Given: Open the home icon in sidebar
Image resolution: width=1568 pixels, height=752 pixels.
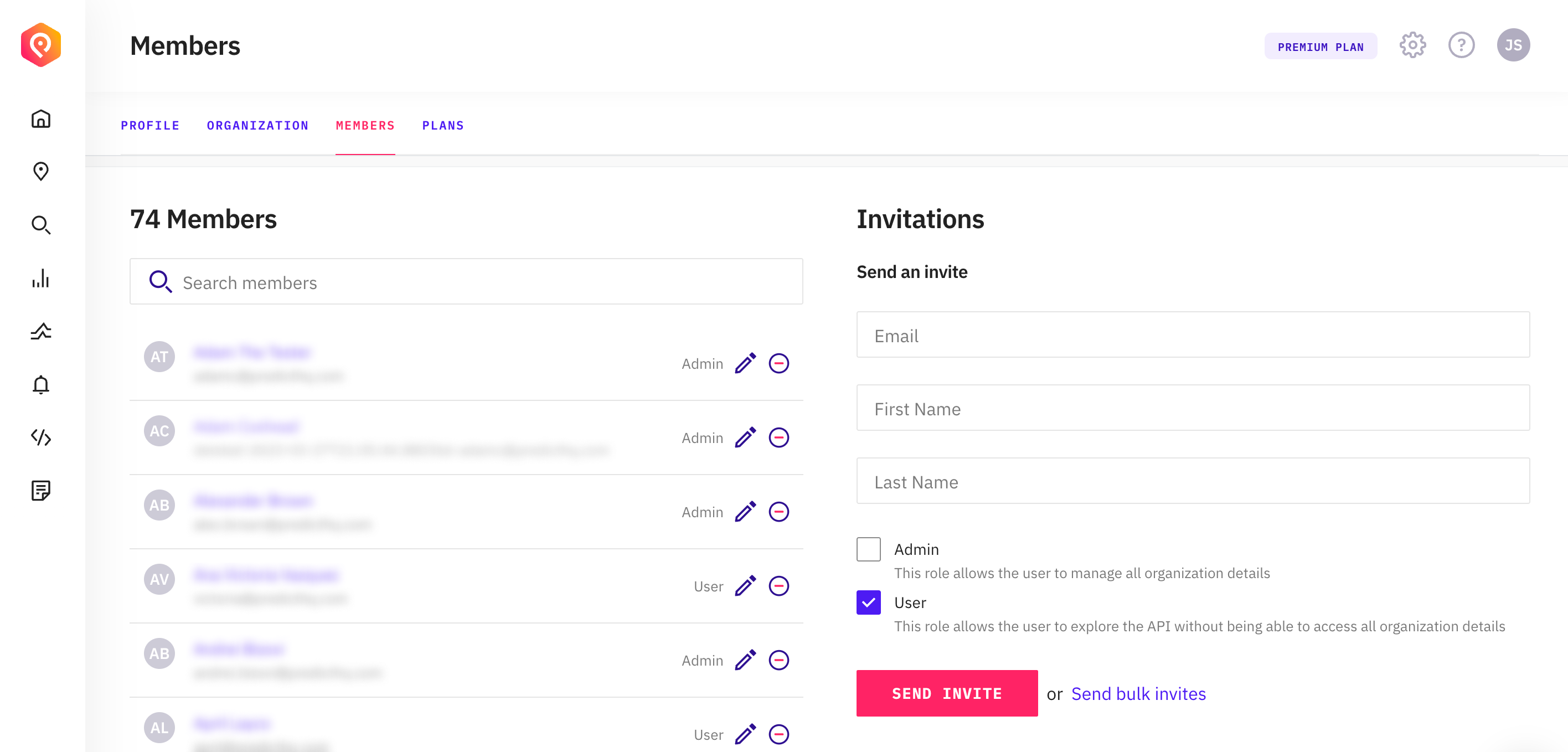Looking at the screenshot, I should click(x=41, y=119).
